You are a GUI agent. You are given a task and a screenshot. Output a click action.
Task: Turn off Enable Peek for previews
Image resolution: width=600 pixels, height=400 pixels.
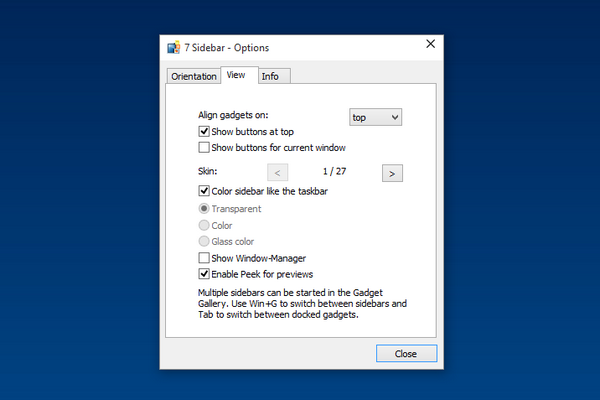pos(205,274)
